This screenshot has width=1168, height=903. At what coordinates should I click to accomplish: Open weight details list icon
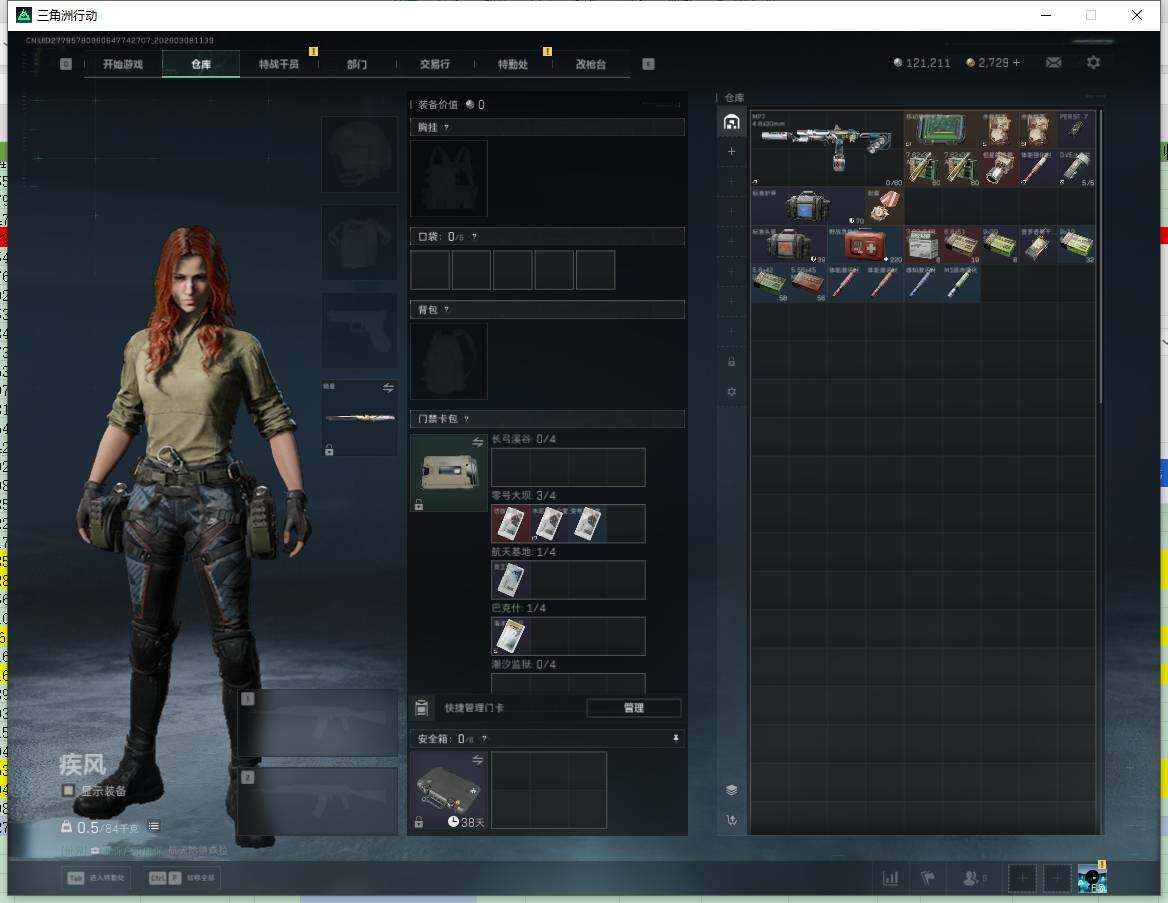click(153, 826)
